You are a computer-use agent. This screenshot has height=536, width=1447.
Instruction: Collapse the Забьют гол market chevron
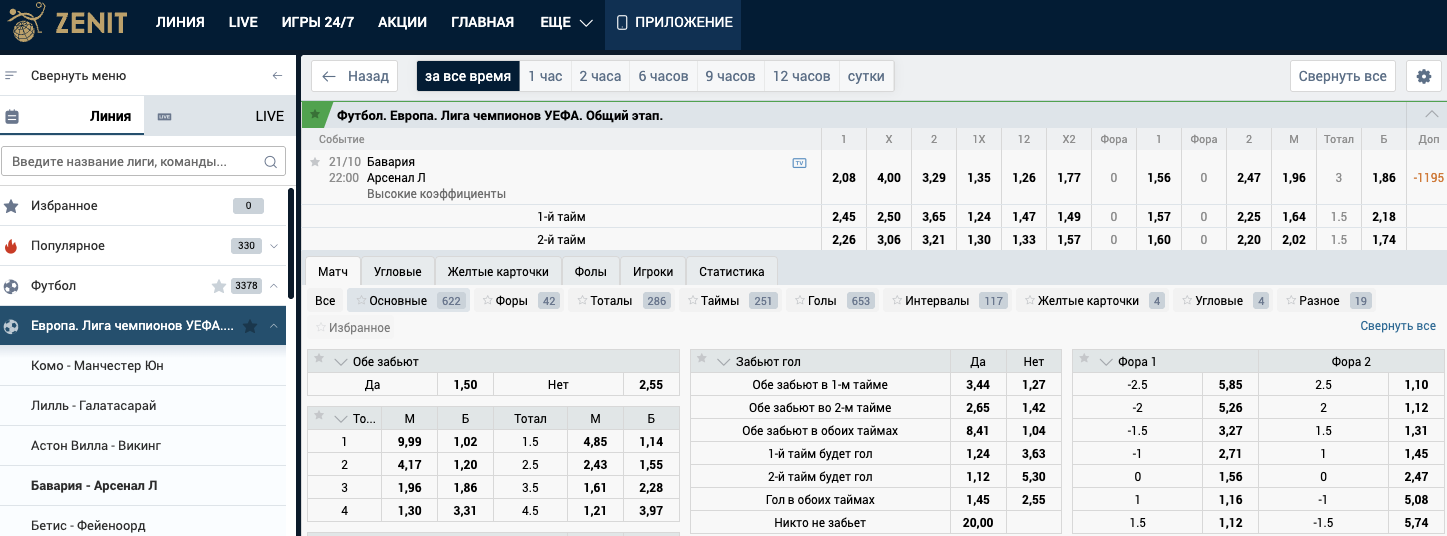(x=724, y=361)
